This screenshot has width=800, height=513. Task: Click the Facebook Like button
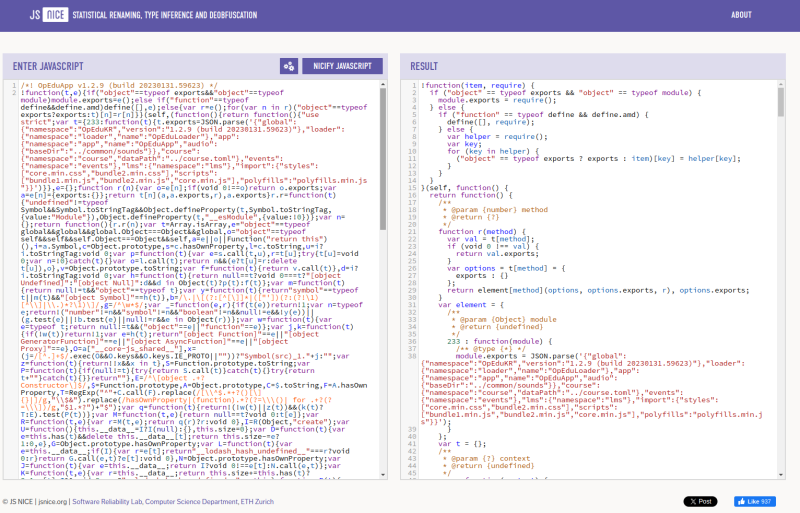tap(755, 501)
